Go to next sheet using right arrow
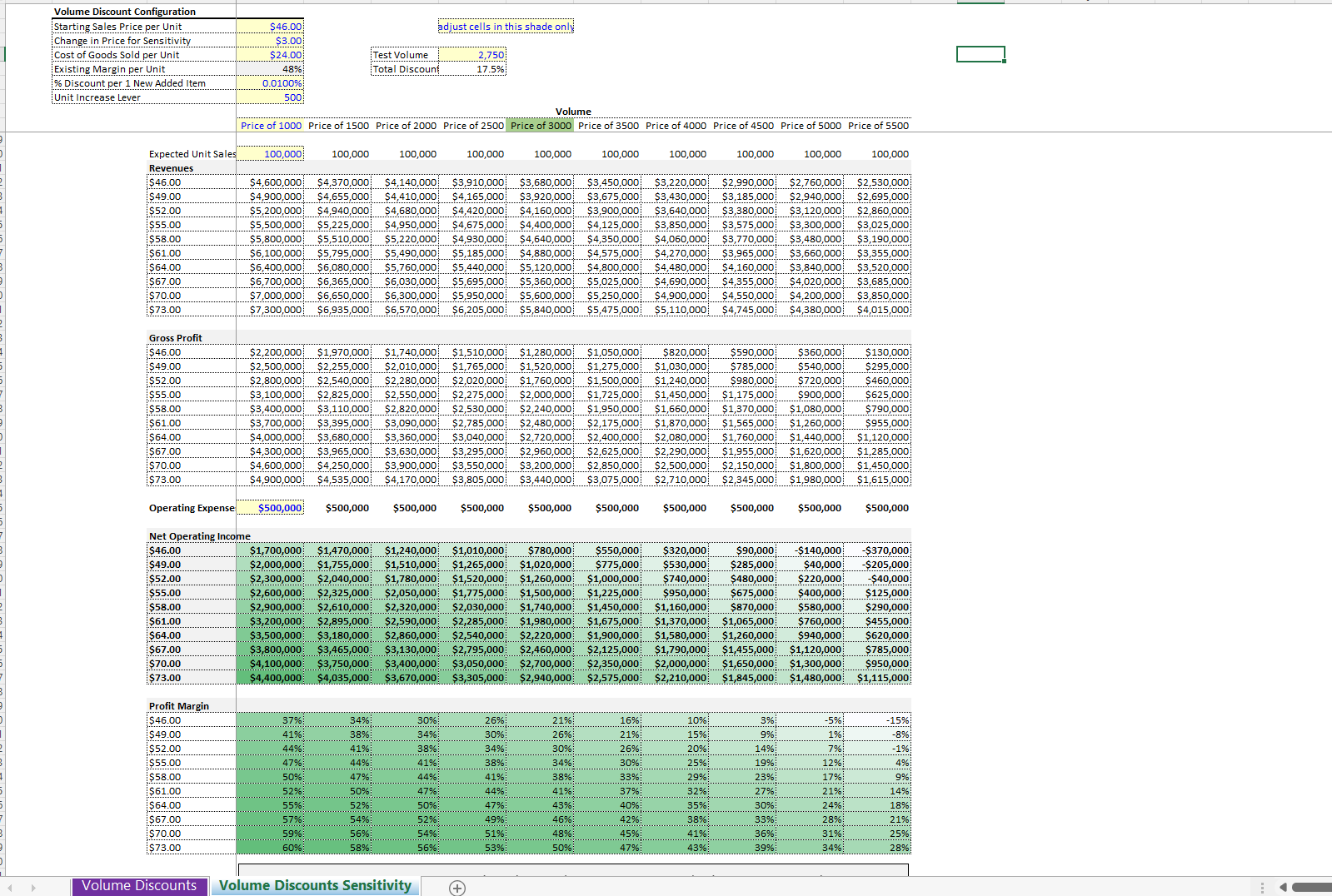Screen dimensions: 1332x896 (33, 888)
